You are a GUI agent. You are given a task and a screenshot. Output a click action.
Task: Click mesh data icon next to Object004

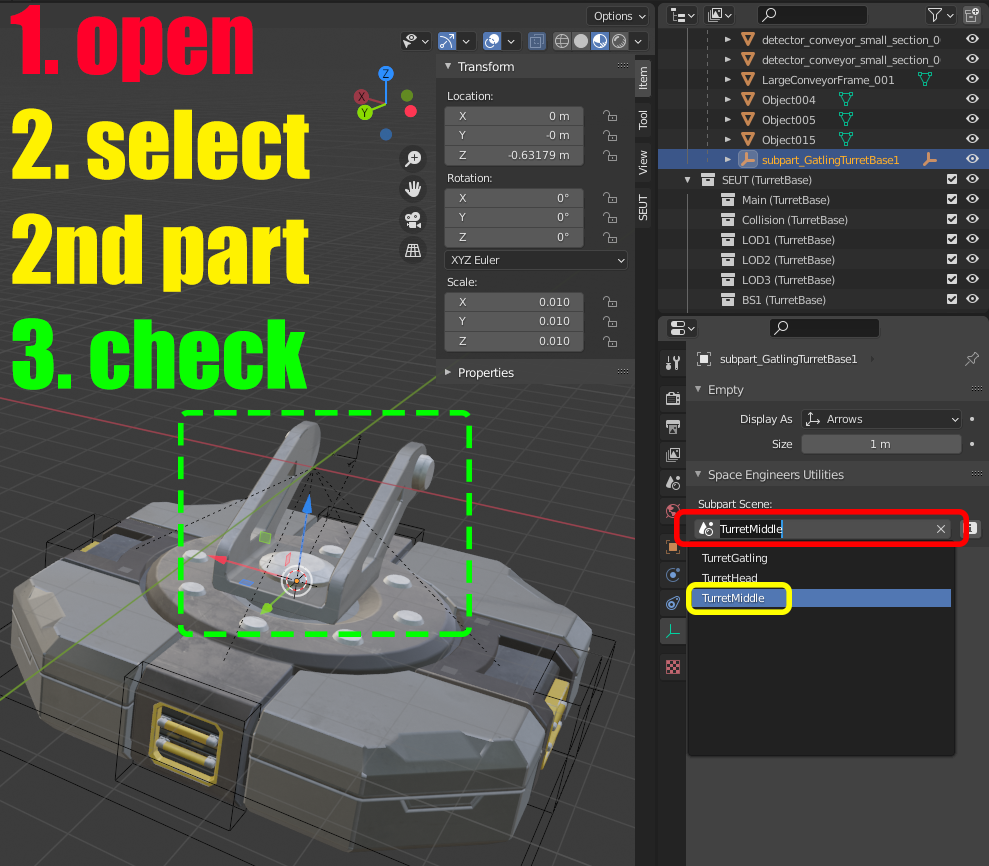846,100
